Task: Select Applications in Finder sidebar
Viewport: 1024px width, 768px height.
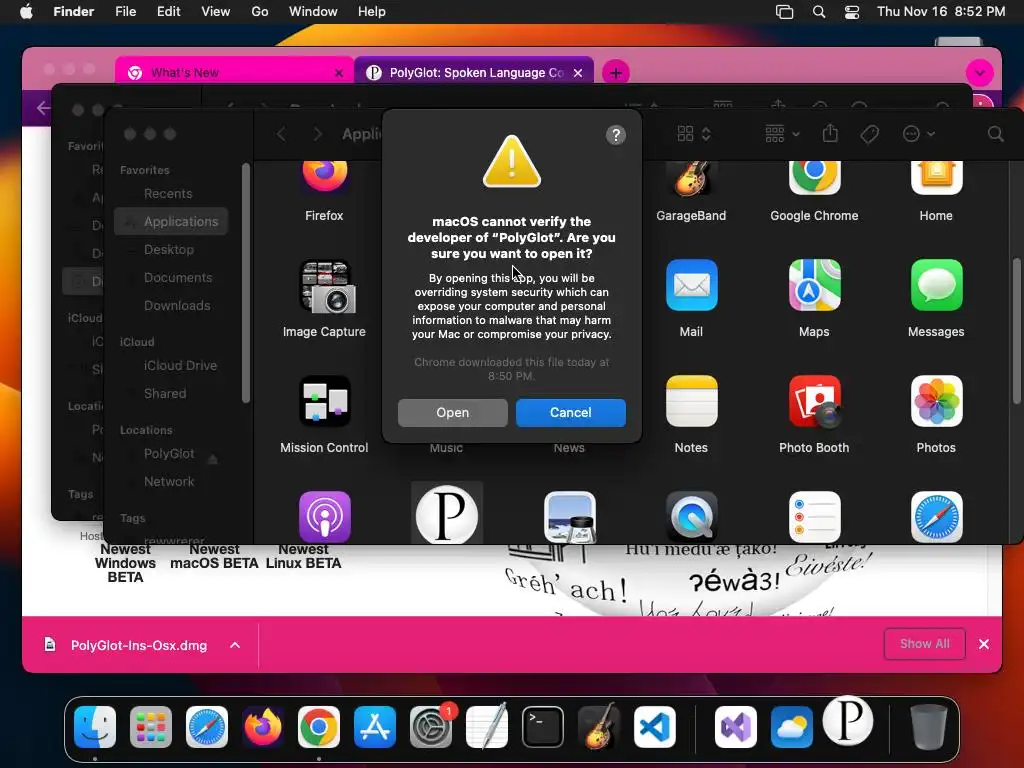Action: click(171, 221)
